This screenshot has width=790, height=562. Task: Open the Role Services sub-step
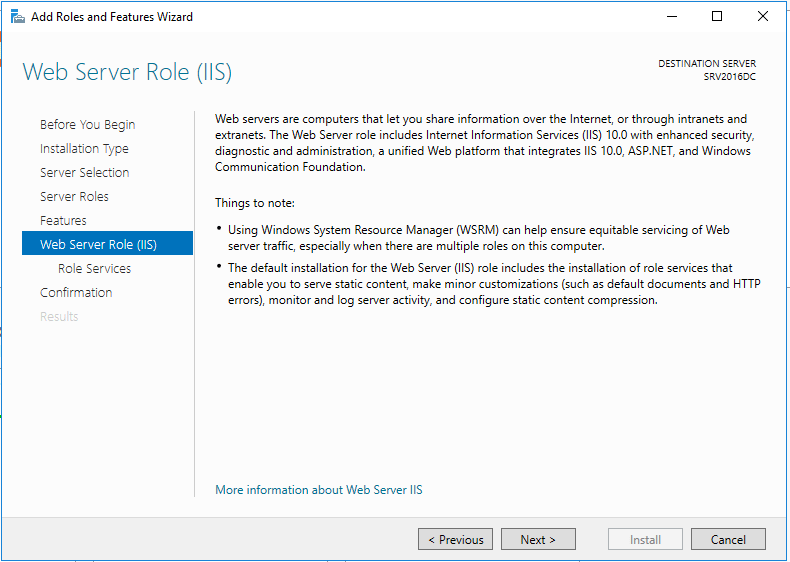(x=94, y=269)
